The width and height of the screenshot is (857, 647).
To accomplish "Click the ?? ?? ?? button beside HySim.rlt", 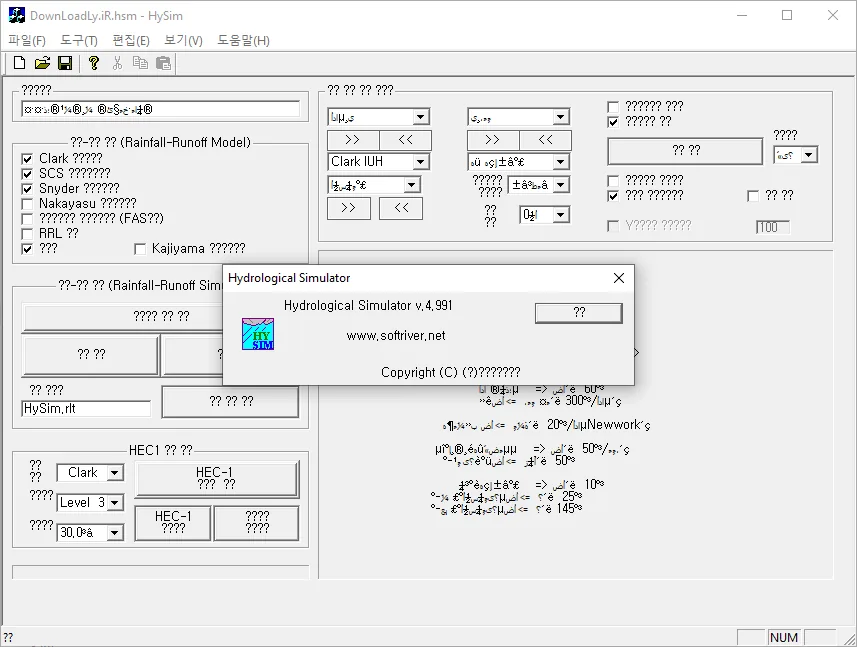I will [x=231, y=402].
